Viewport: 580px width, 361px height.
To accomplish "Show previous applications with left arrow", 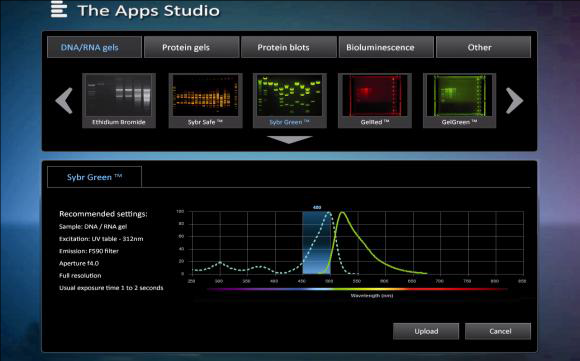I will (64, 100).
